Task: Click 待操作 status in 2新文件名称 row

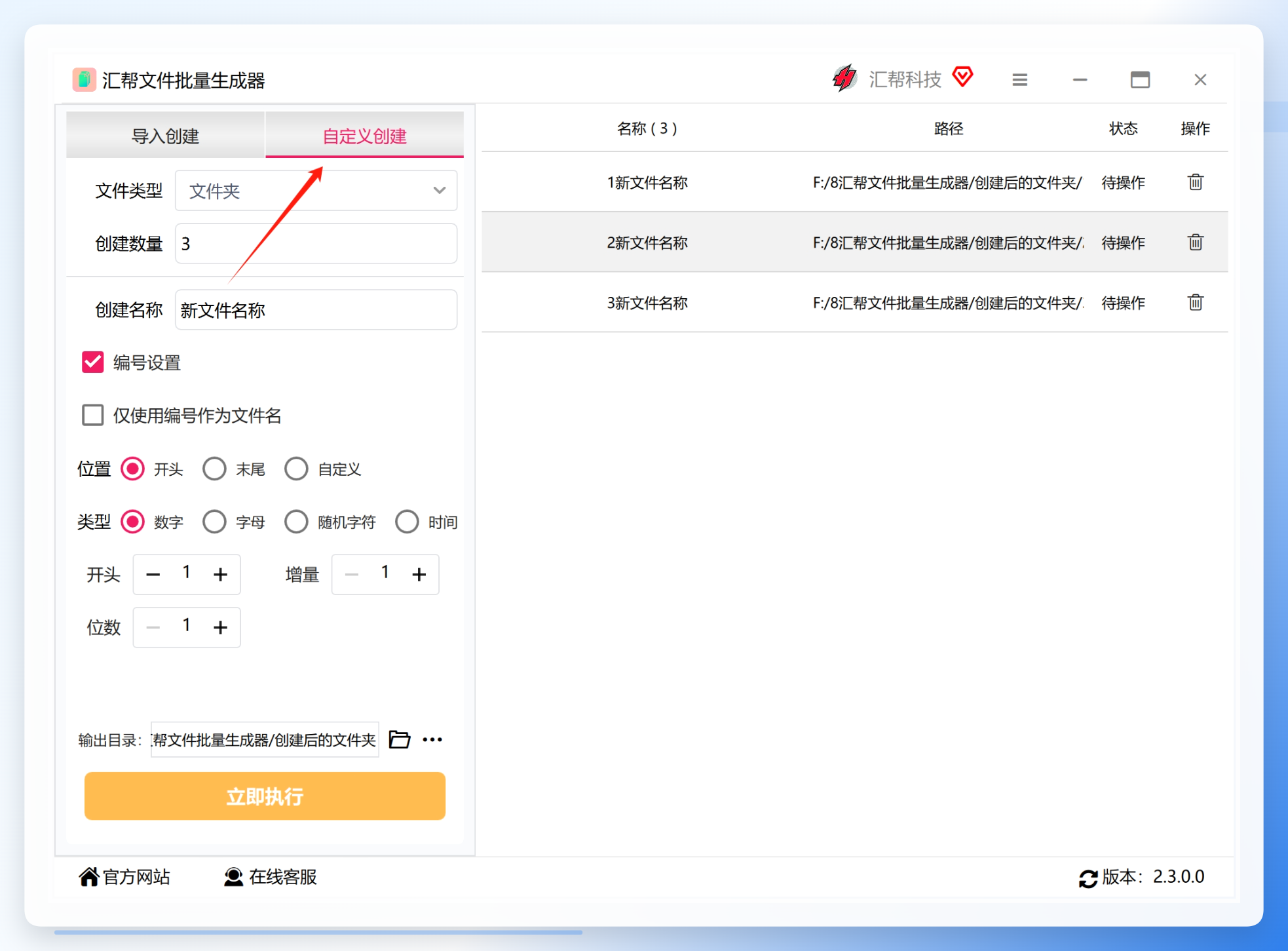Action: coord(1123,243)
